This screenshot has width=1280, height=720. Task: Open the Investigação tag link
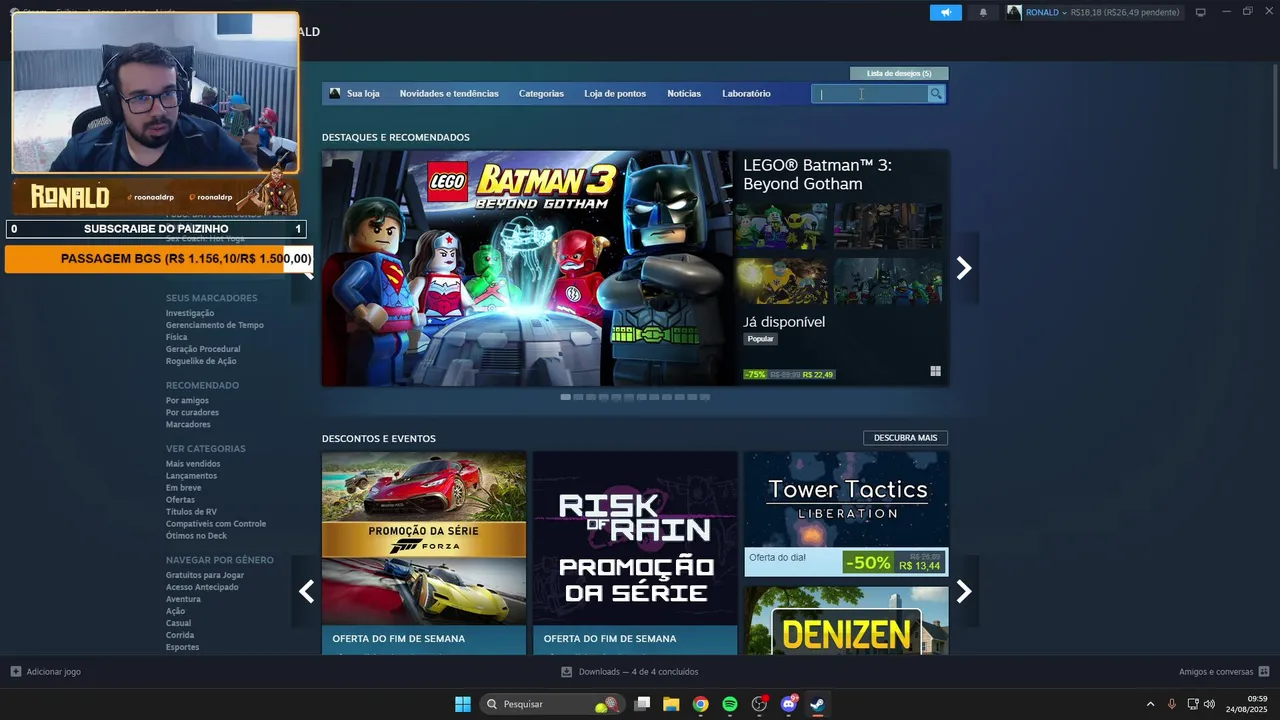point(190,313)
